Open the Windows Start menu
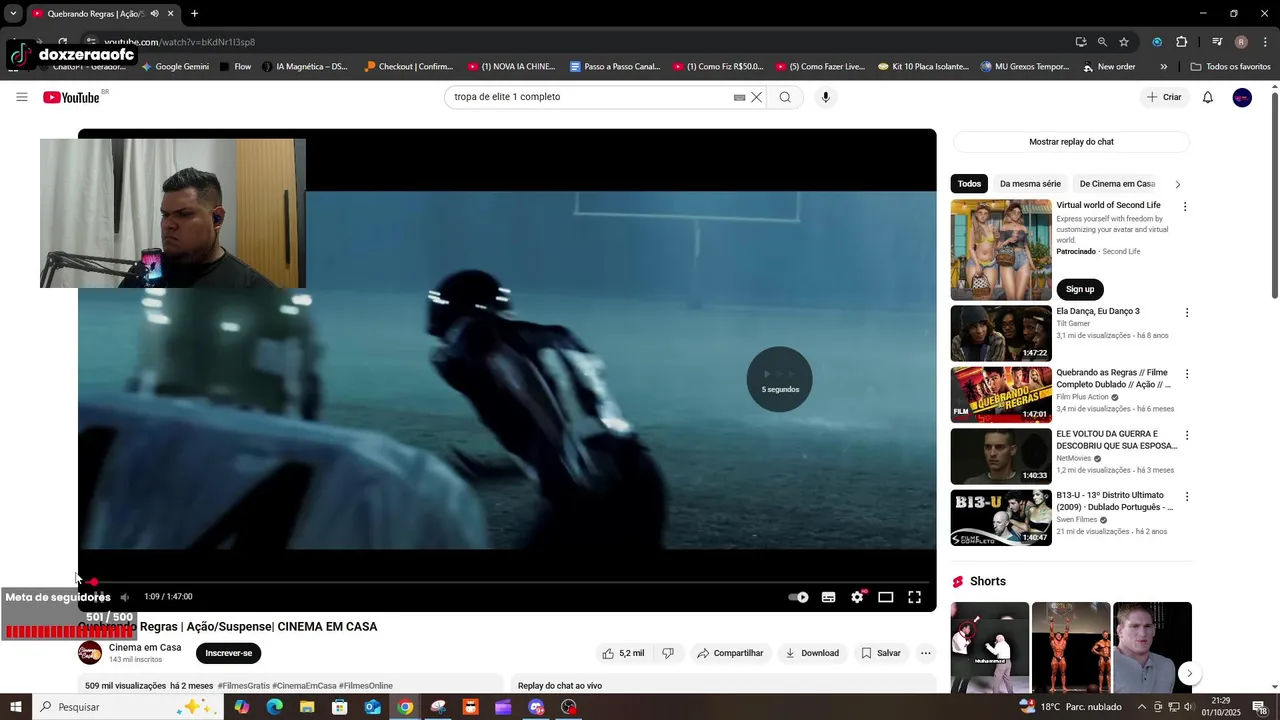Screen dimensions: 1280x720 (x=16, y=707)
